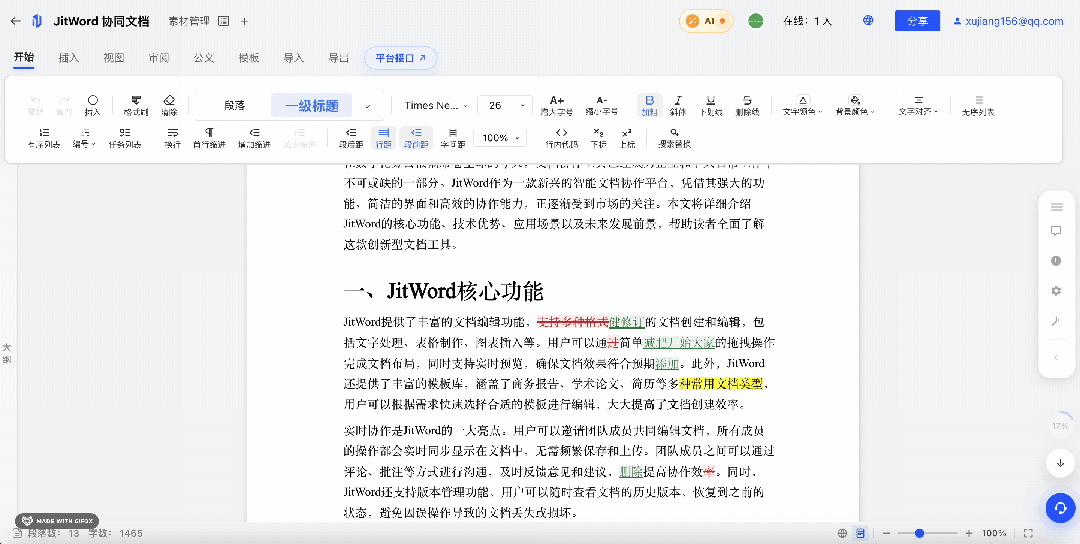
Task: Toggle superscript (上标) formatting
Action: point(627,138)
